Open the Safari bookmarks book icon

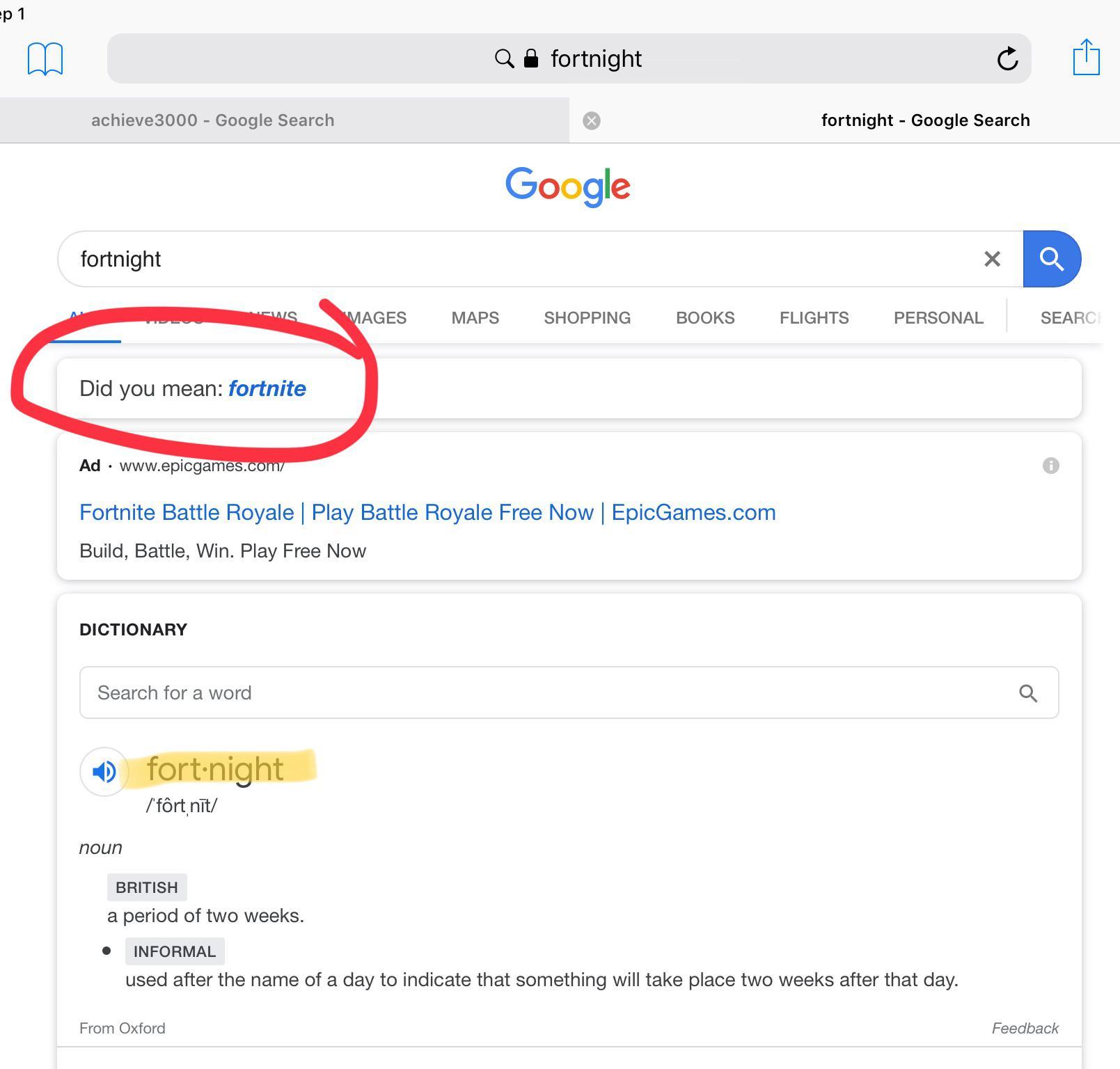coord(45,58)
